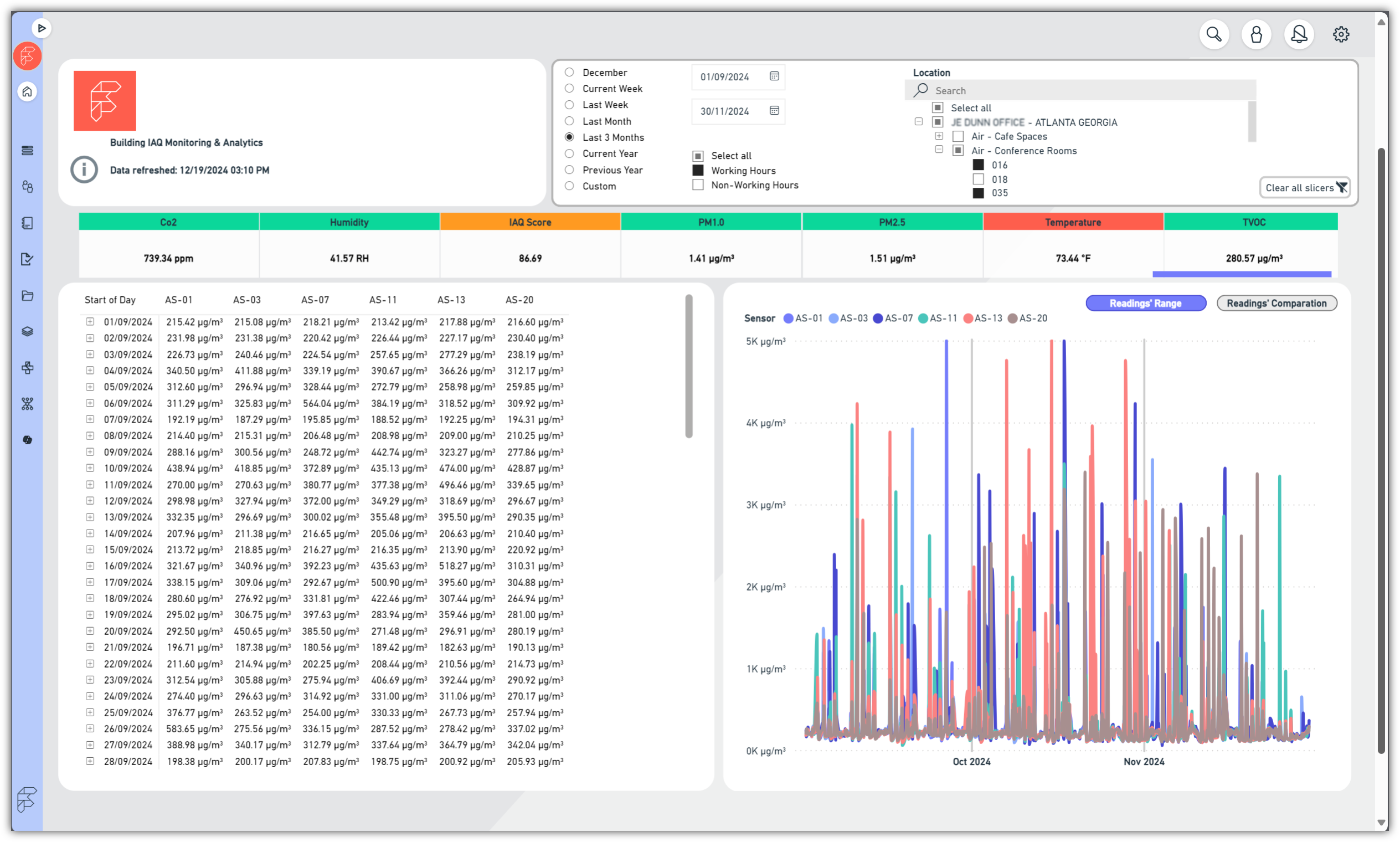Select the Last Week radio button
The height and width of the screenshot is (842, 1400).
[569, 104]
